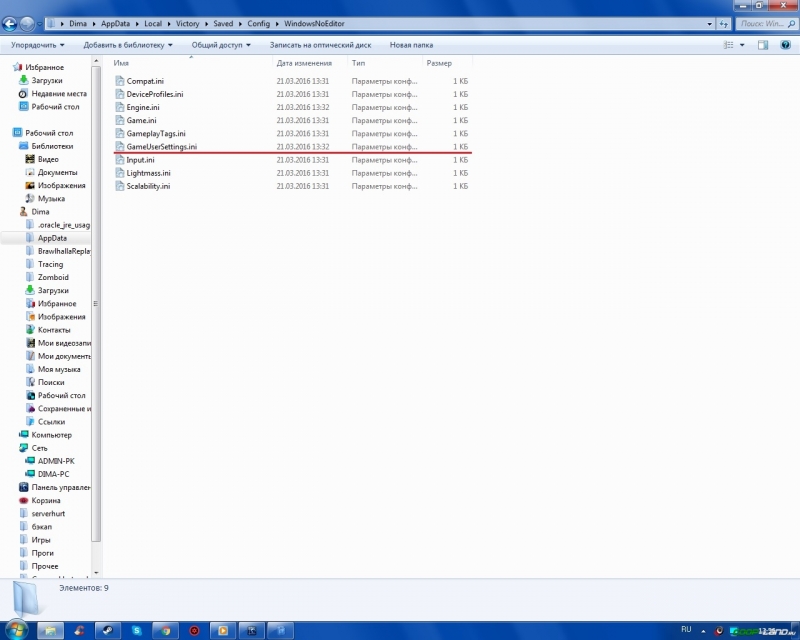Refresh the folder via address bar button
The image size is (800, 640).
(724, 23)
